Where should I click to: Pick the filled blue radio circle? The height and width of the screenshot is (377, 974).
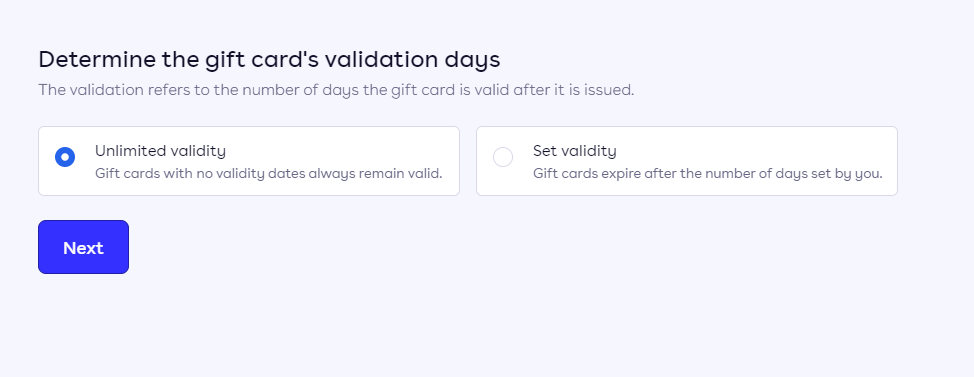pyautogui.click(x=65, y=157)
